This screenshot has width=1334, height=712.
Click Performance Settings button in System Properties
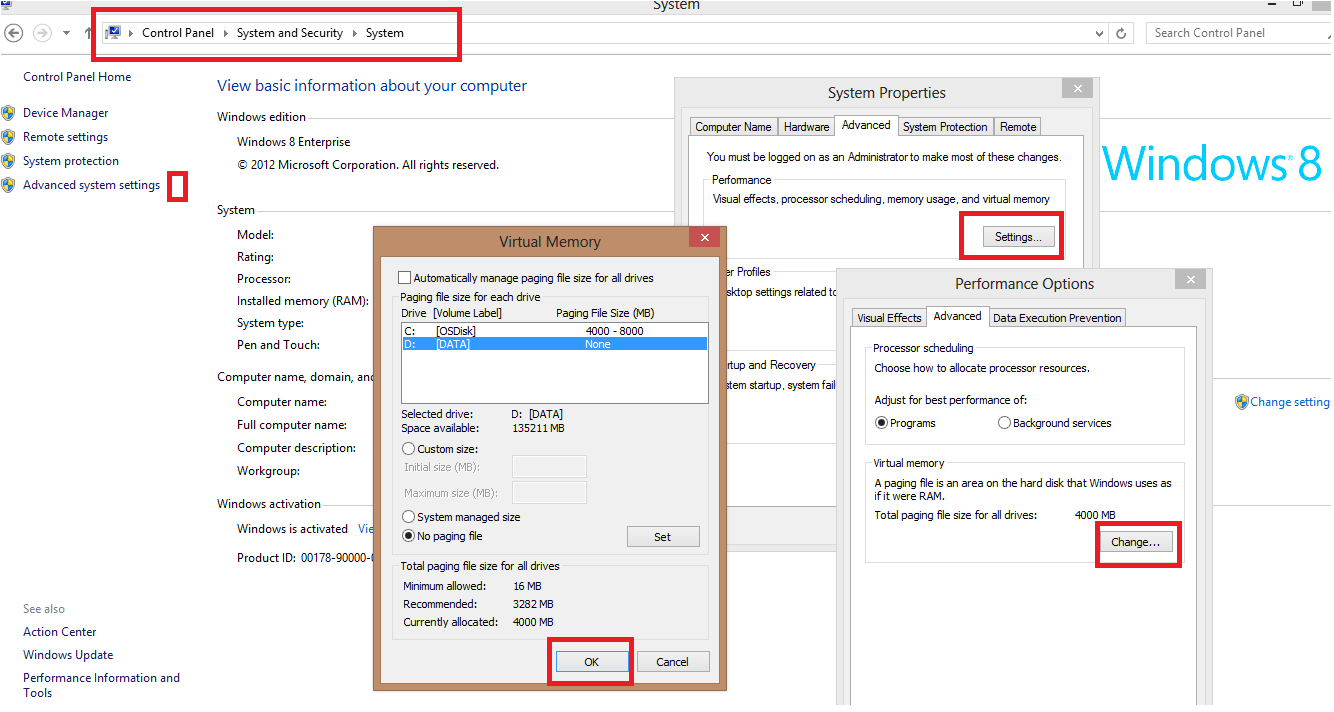pos(1018,237)
